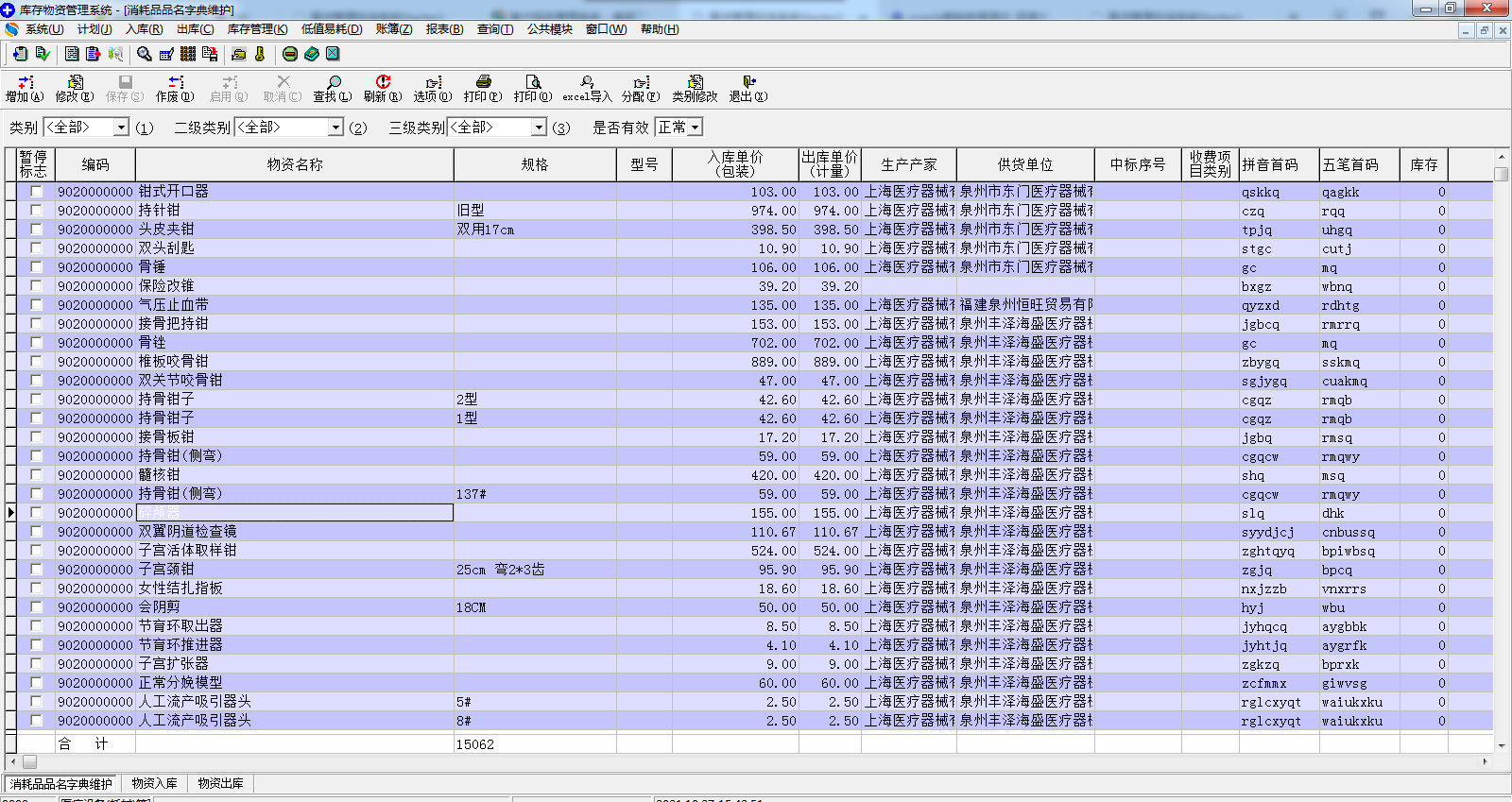
Task: Tick the checkbox for 钳式开口器 row
Action: point(36,191)
